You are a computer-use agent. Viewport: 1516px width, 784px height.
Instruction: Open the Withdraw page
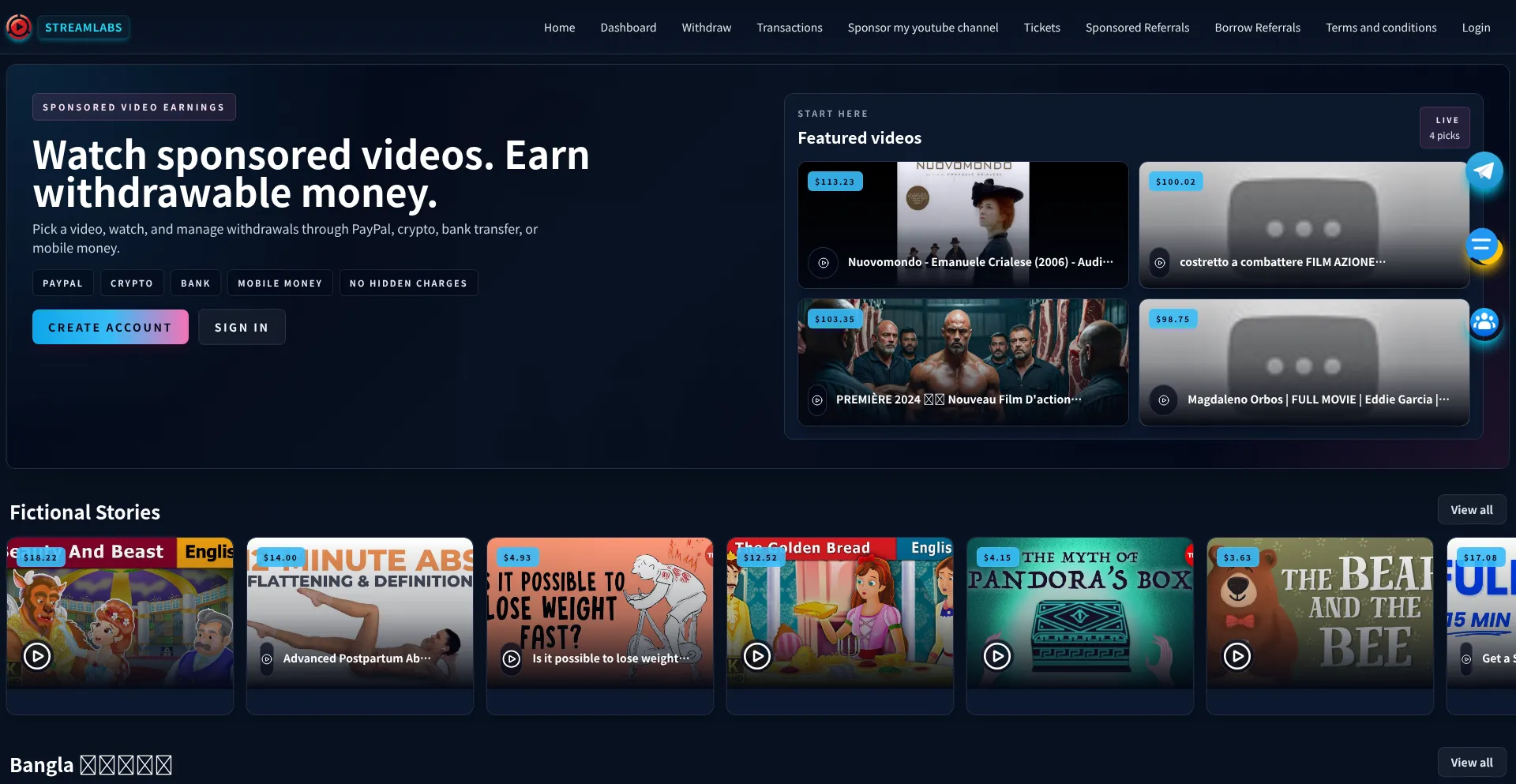707,28
